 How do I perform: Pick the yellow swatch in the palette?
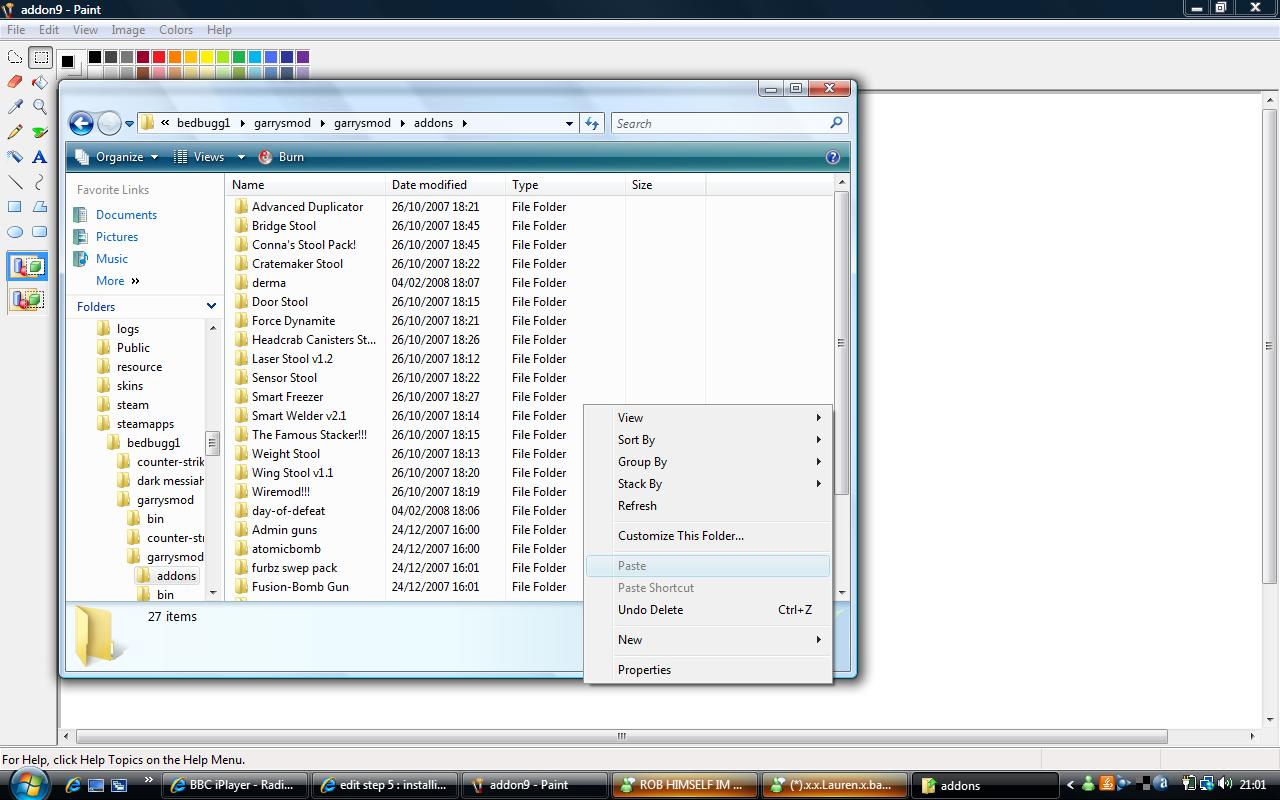click(x=207, y=57)
